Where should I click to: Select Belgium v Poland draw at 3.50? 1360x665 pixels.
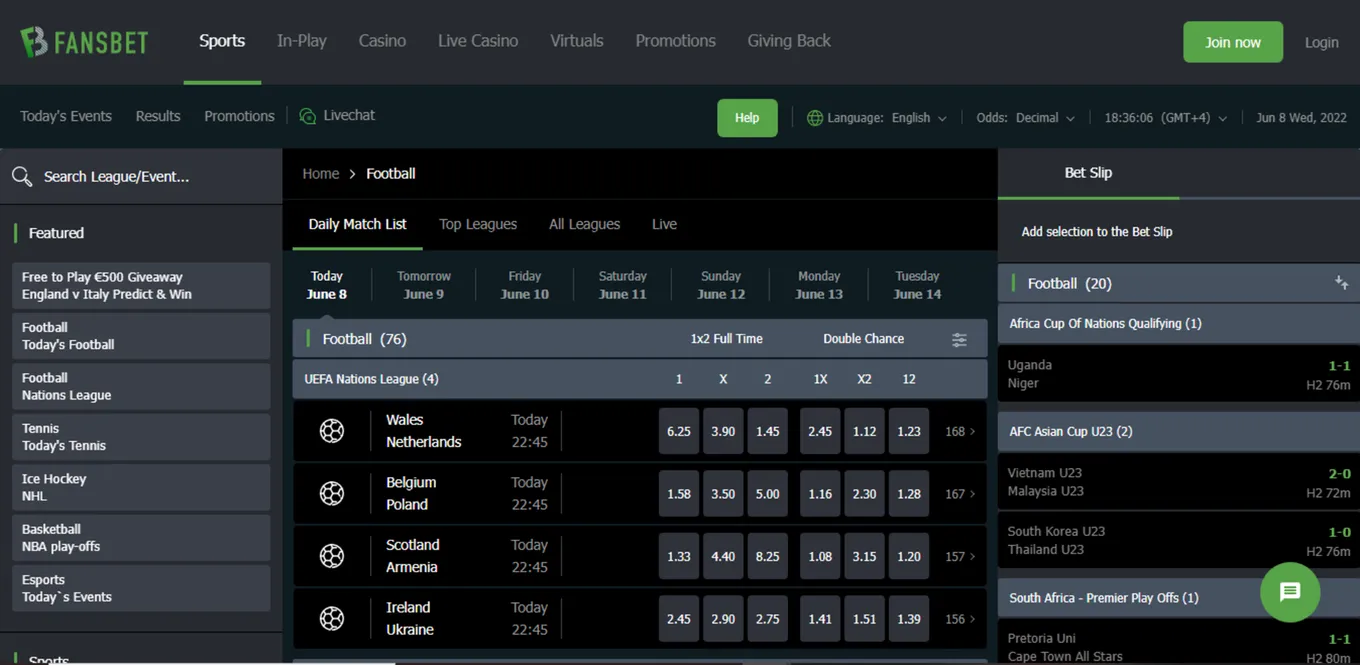(x=723, y=494)
